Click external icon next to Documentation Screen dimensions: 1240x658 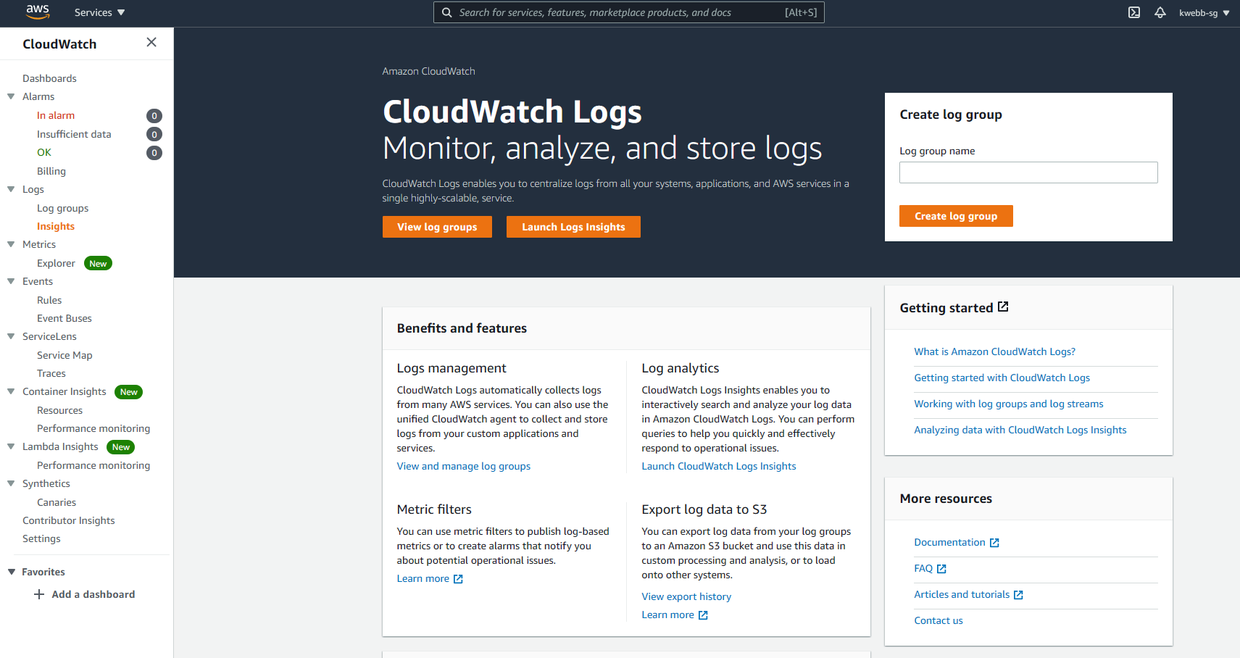[994, 543]
